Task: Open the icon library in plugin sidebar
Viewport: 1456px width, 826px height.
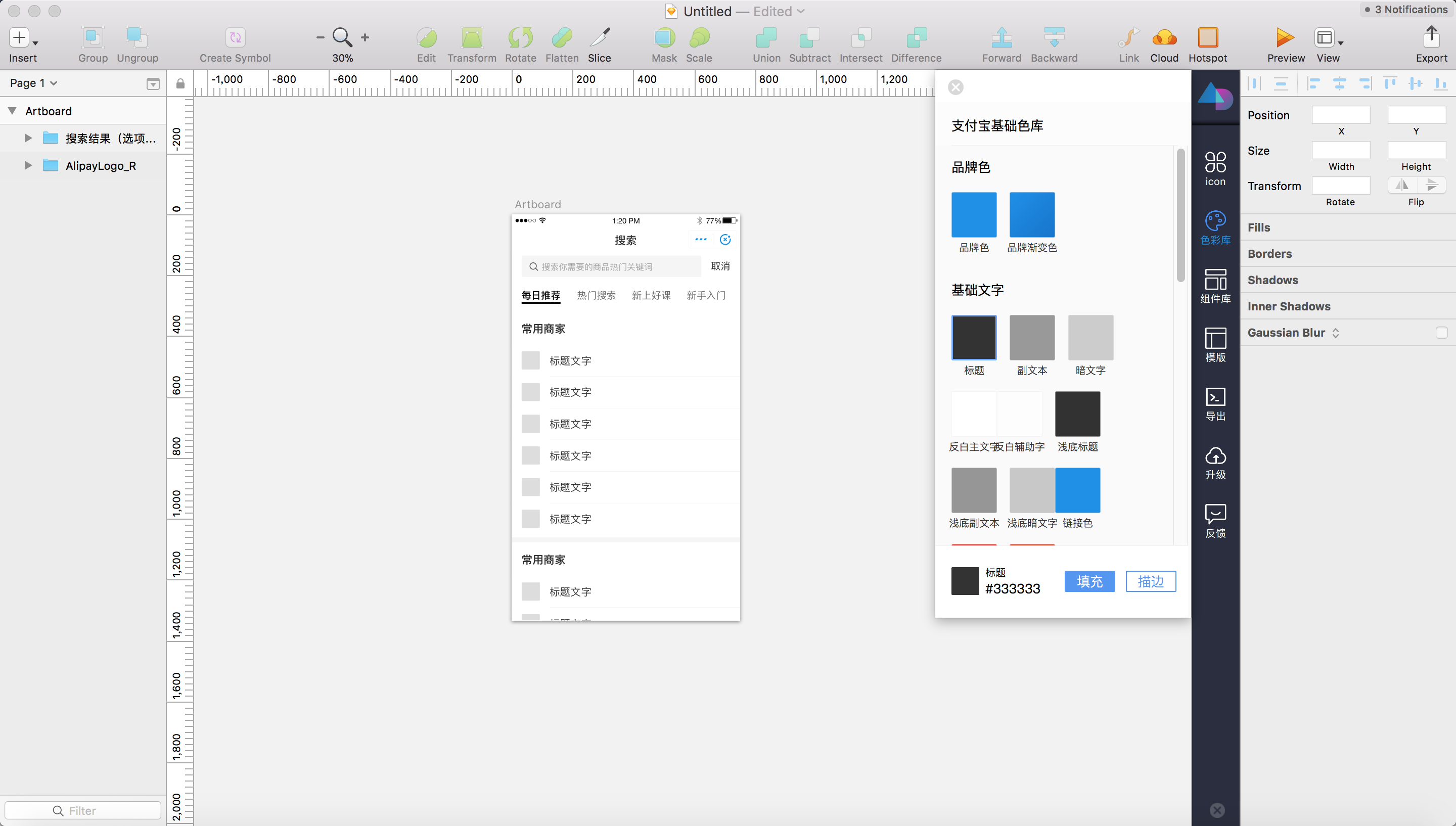Action: [x=1215, y=168]
